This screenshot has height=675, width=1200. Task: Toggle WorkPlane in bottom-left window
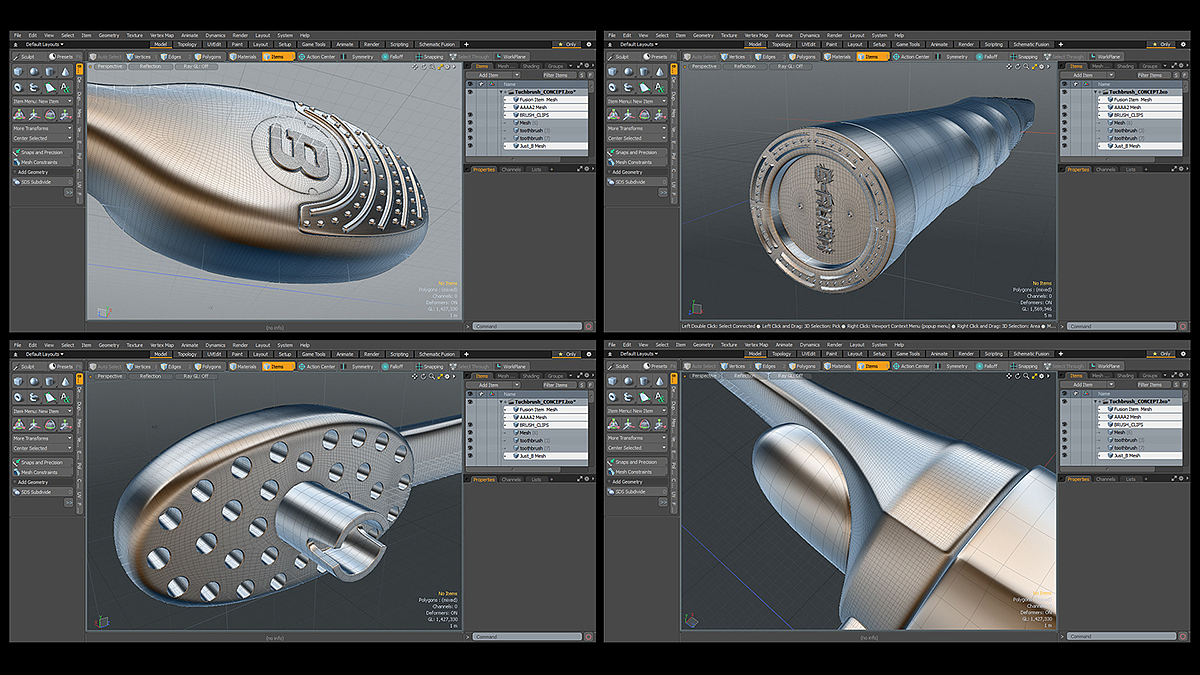click(511, 367)
